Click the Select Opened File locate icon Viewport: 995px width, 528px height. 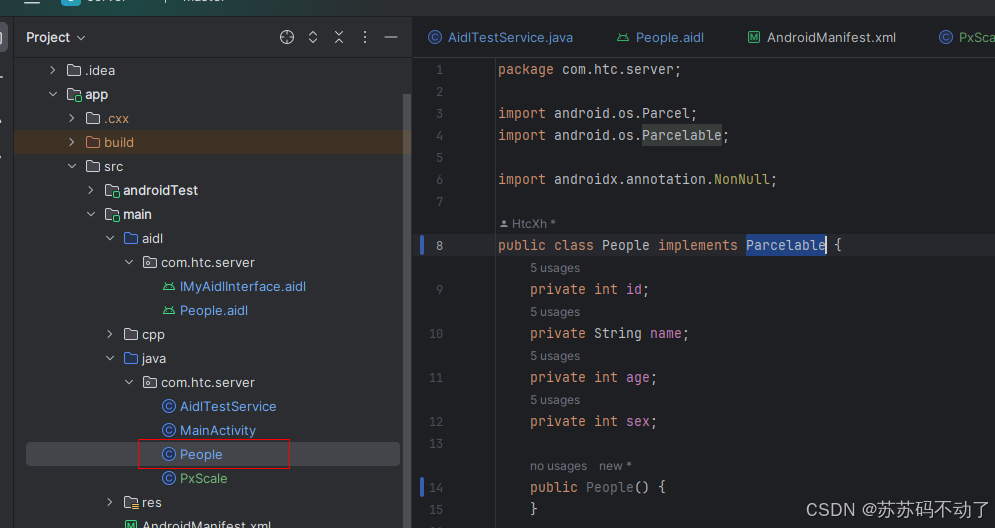coord(287,37)
